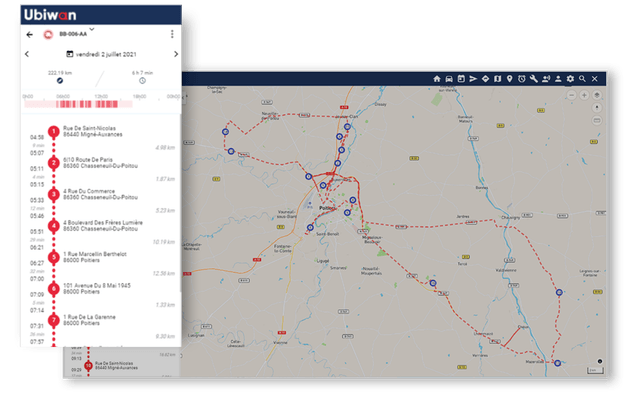Viewport: 633px width, 400px height.
Task: Open the vehicles car icon
Action: pyautogui.click(x=449, y=79)
